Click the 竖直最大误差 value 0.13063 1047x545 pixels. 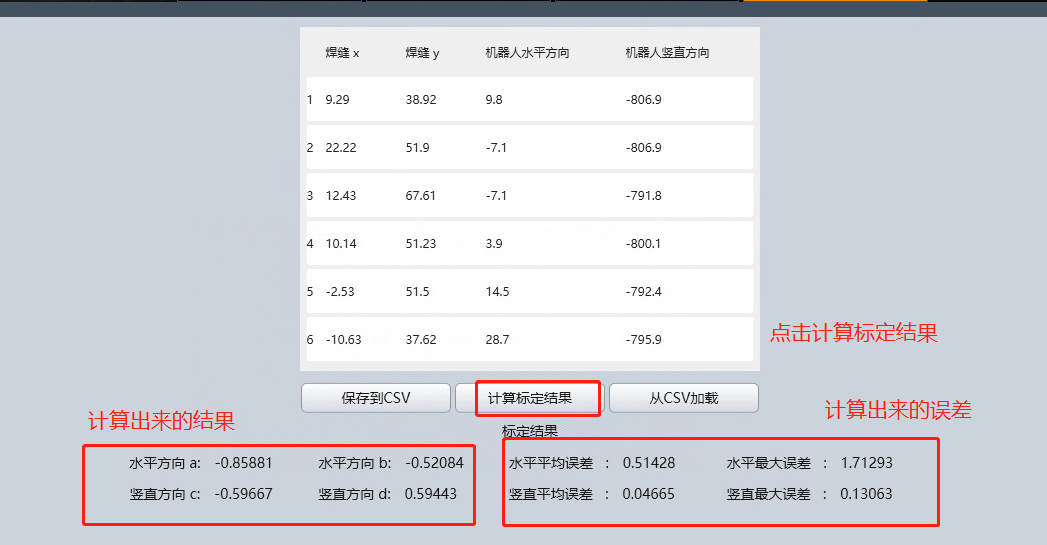866,493
